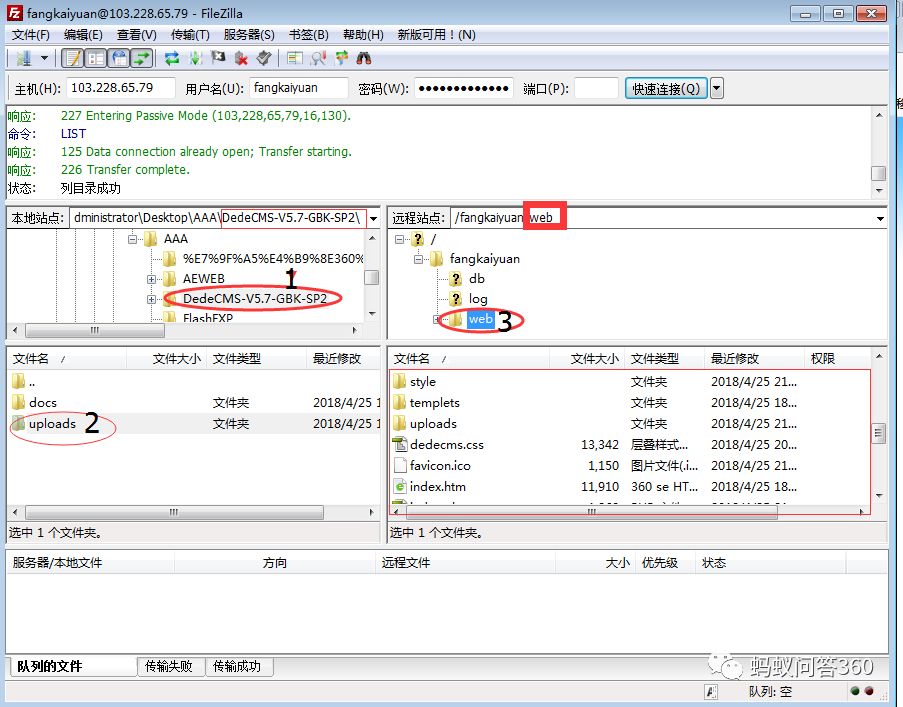
Task: Select the style folder icon in remote list
Action: (x=399, y=381)
